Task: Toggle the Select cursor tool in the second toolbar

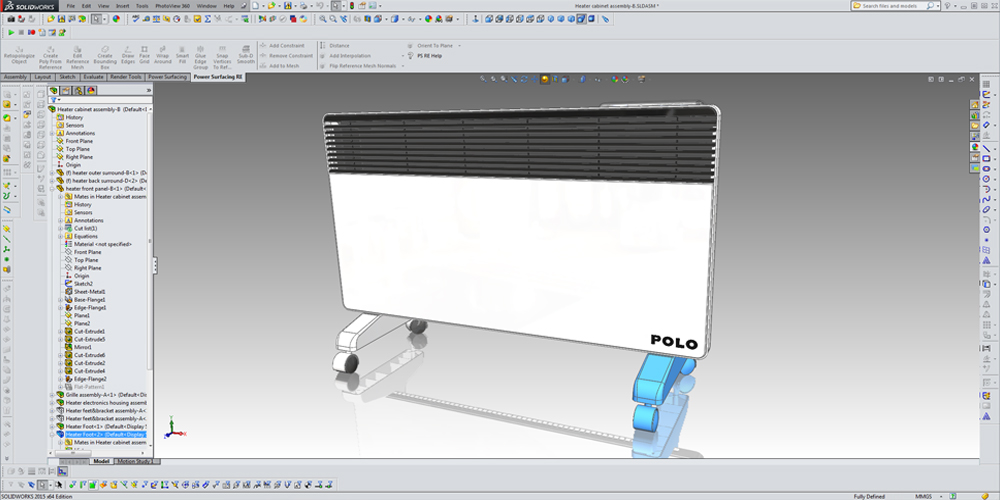Action: click(x=96, y=19)
